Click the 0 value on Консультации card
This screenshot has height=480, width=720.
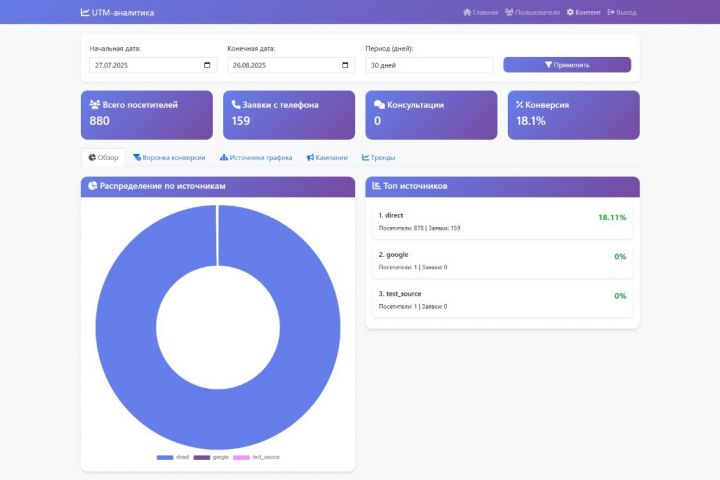click(x=377, y=121)
